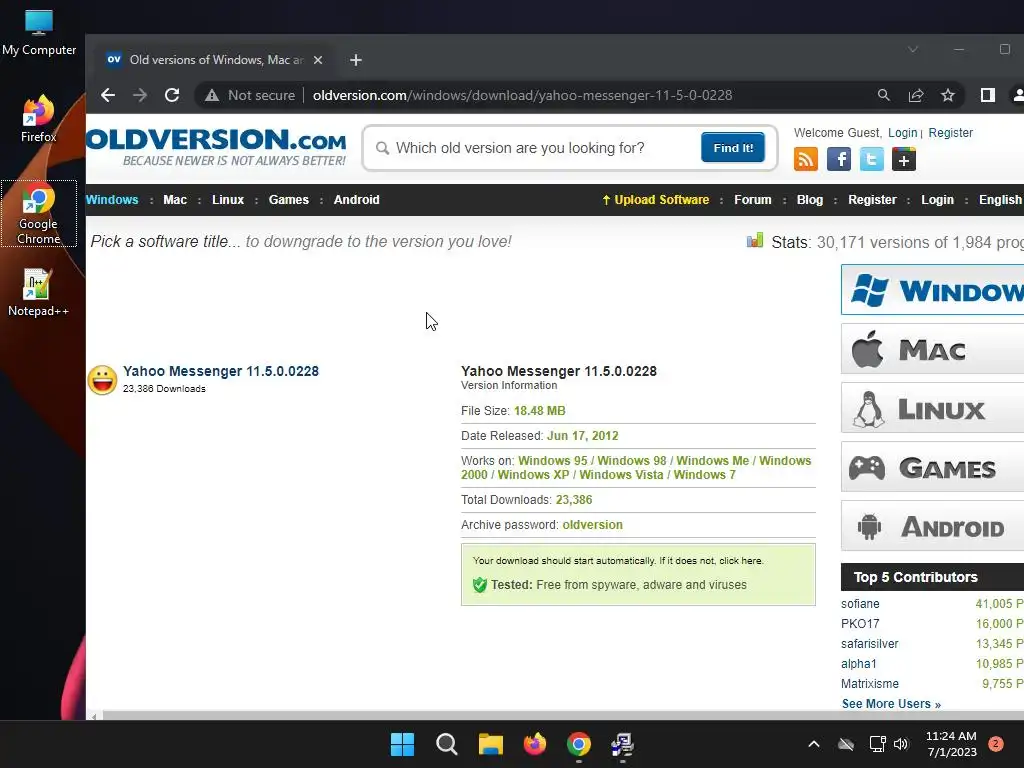Click See More Users link
The width and height of the screenshot is (1024, 768).
coord(891,704)
